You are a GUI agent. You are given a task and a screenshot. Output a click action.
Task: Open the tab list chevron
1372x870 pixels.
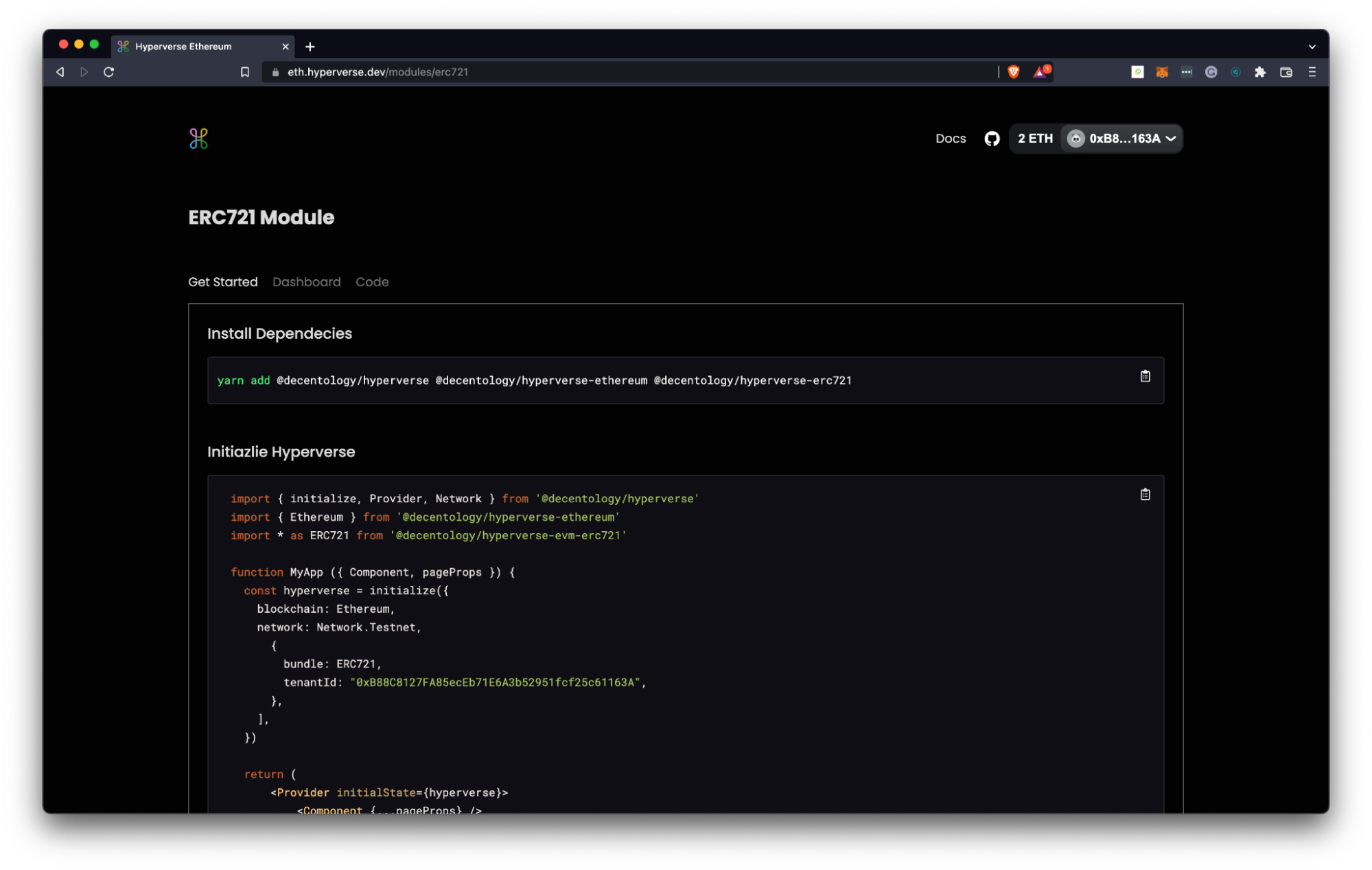pos(1312,47)
